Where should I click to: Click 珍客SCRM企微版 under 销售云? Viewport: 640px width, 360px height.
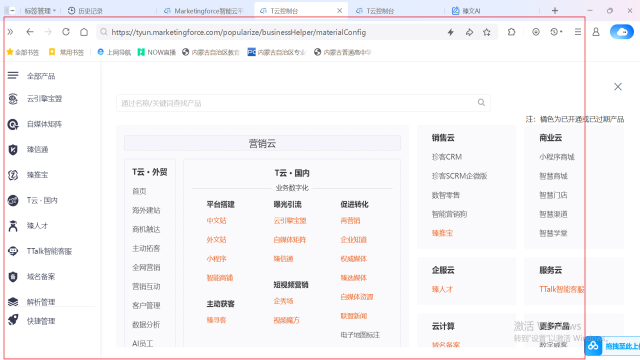(460, 176)
